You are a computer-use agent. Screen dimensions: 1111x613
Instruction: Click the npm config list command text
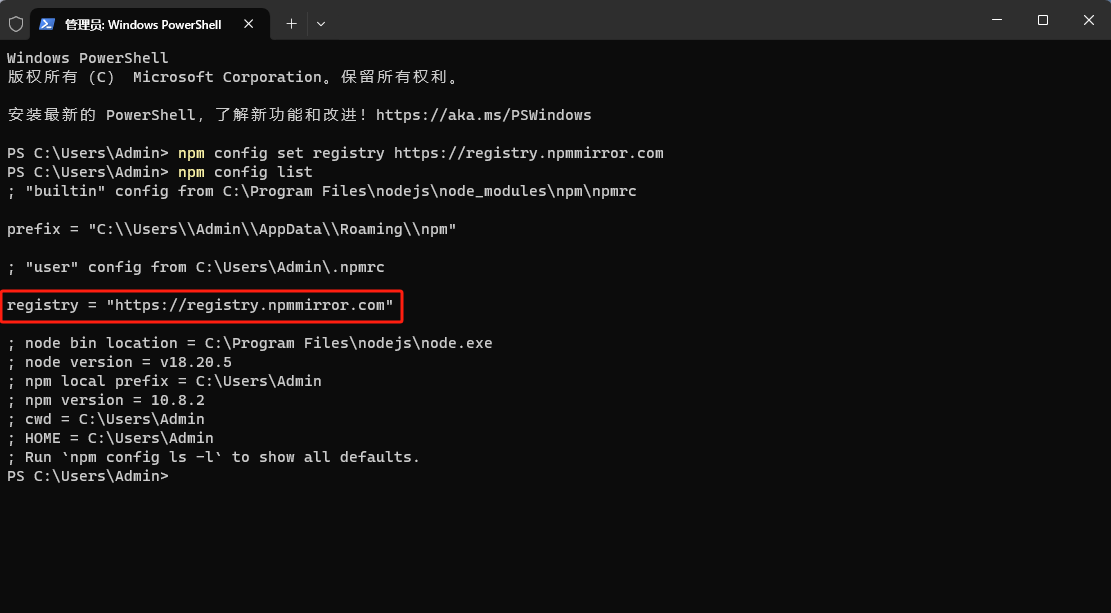coord(245,172)
